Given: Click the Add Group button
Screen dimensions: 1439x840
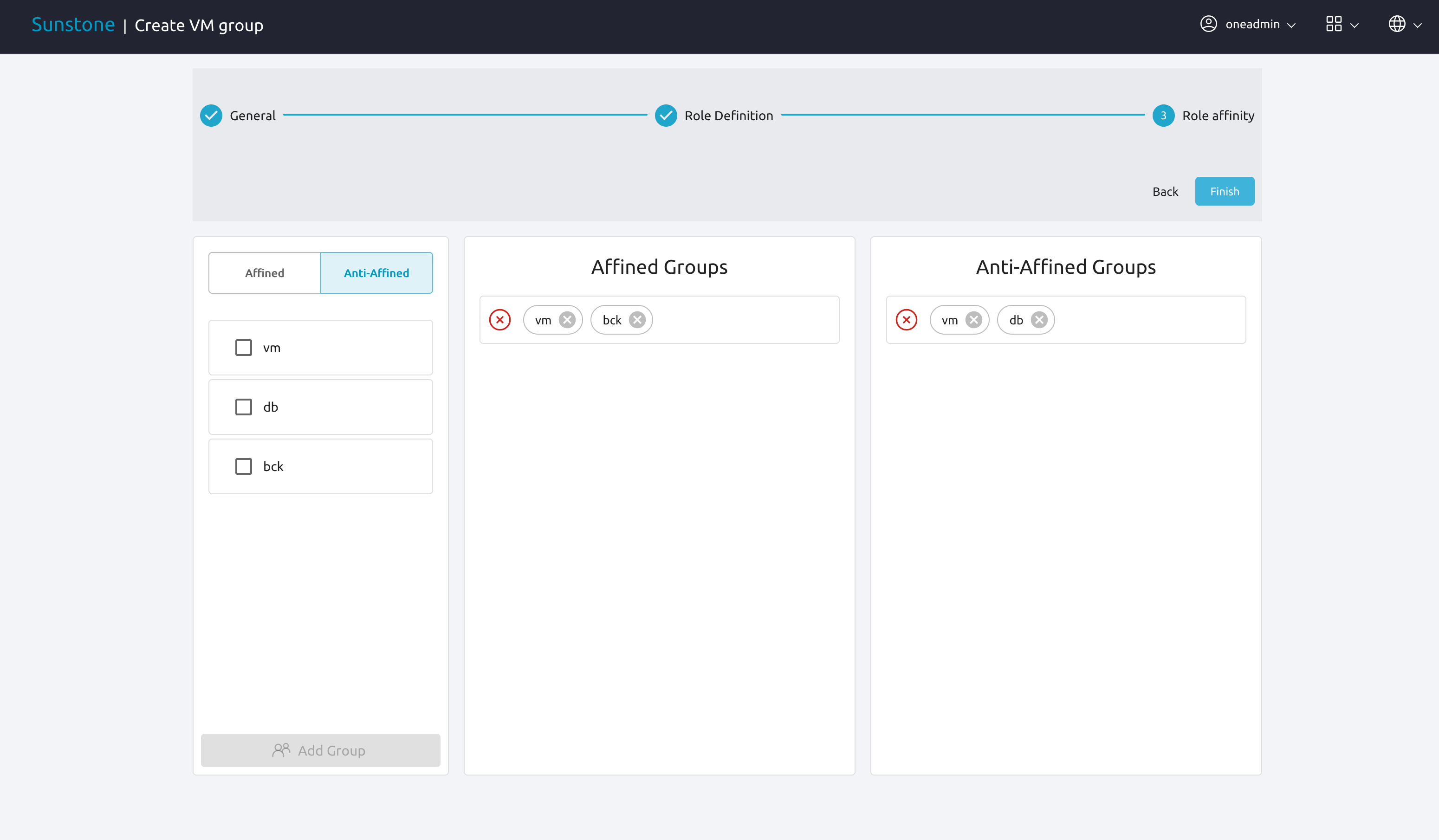Looking at the screenshot, I should coord(320,750).
